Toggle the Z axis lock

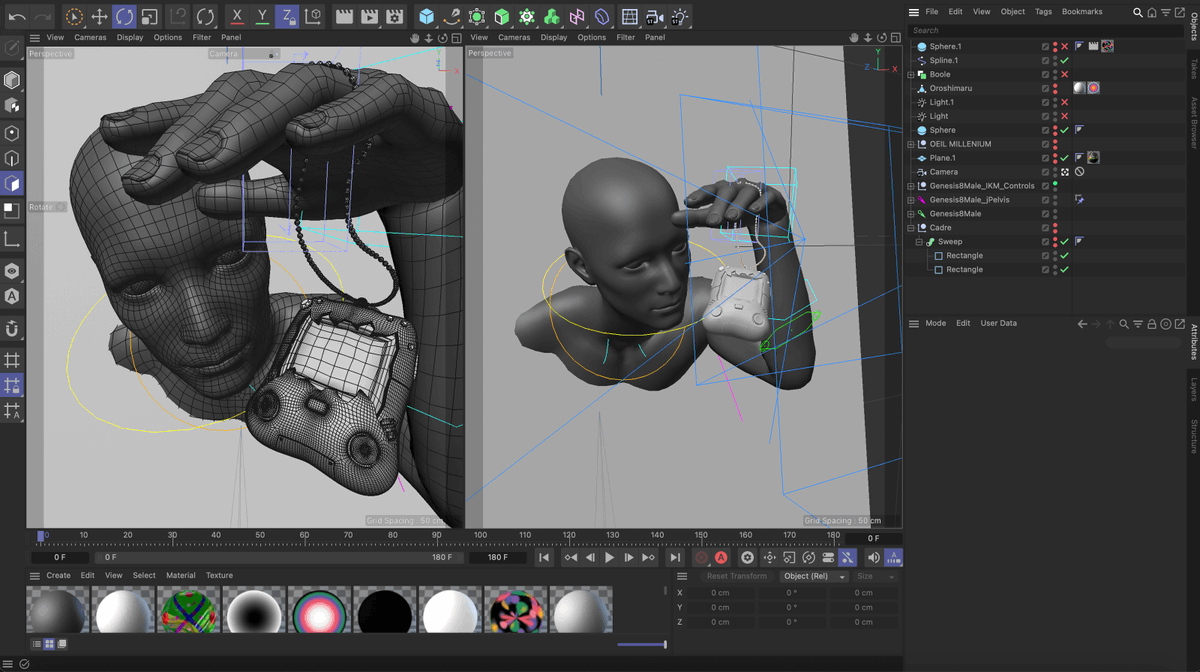coord(287,17)
